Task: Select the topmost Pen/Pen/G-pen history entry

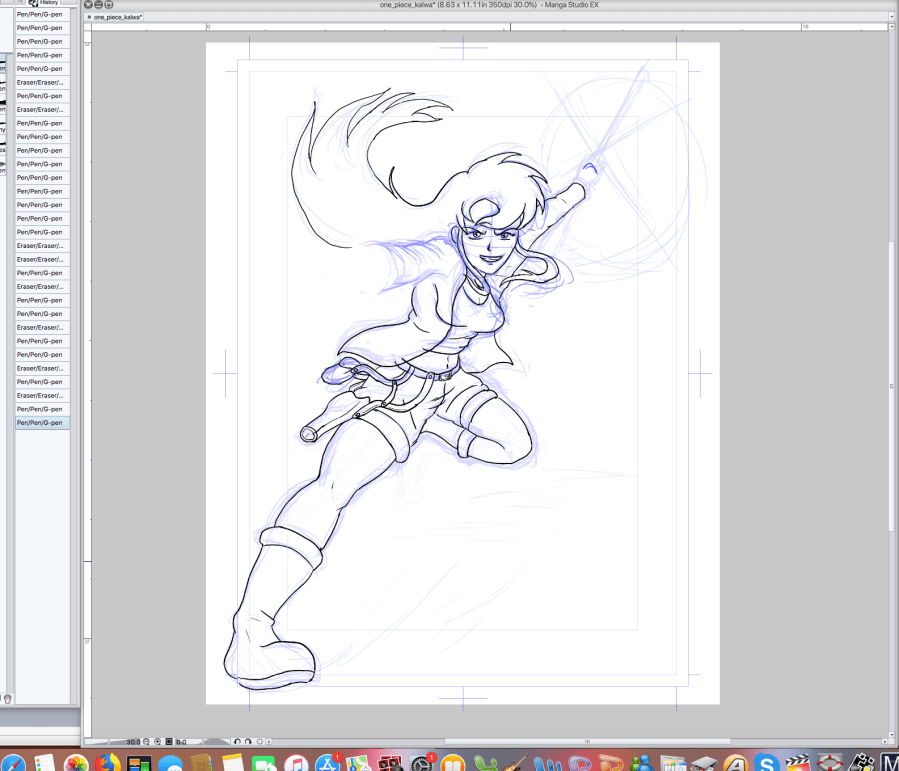Action: click(x=42, y=14)
